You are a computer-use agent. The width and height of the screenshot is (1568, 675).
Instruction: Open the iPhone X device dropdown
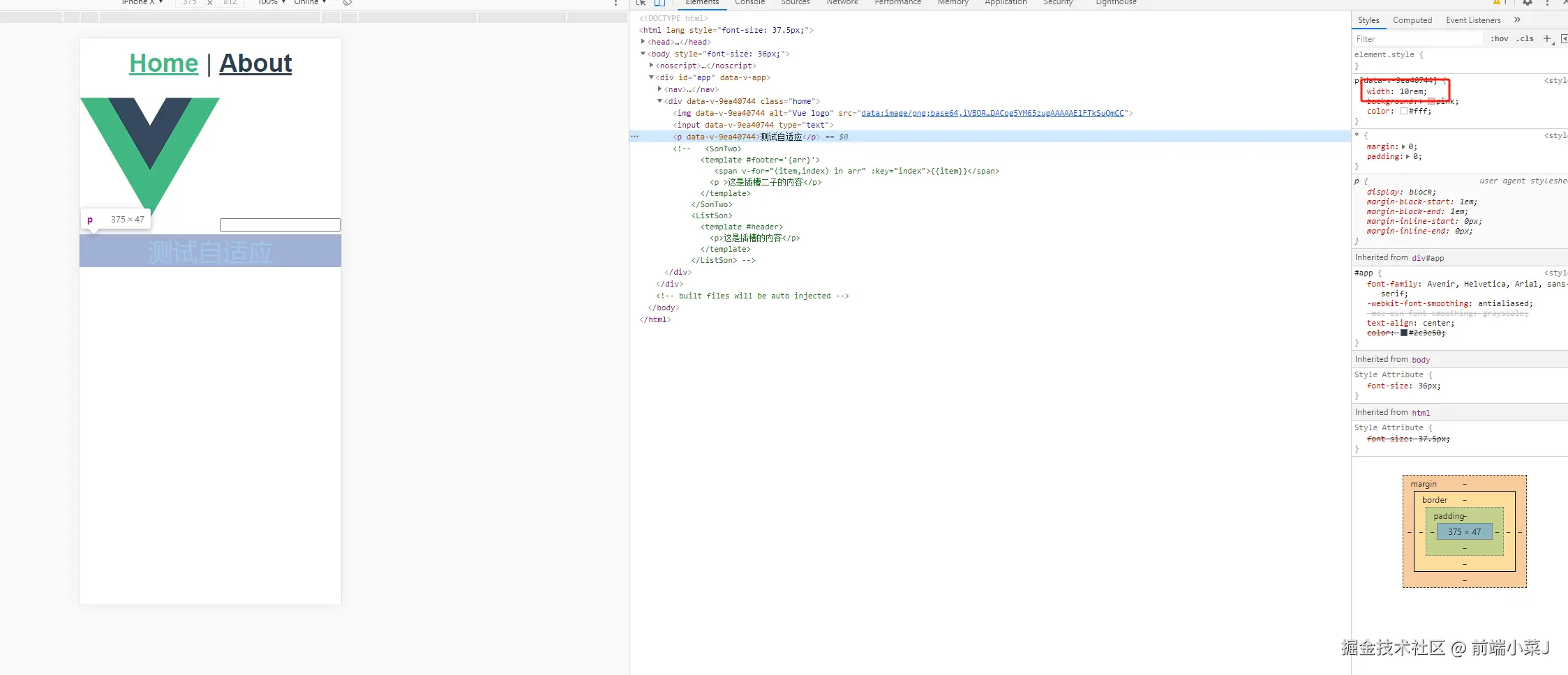142,2
